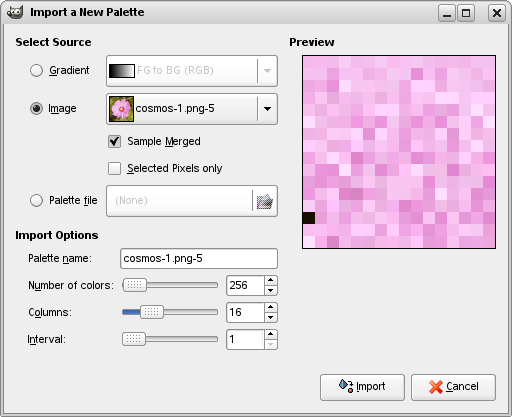Decrease Number of colors with down arrow
The height and width of the screenshot is (417, 512).
tap(271, 290)
